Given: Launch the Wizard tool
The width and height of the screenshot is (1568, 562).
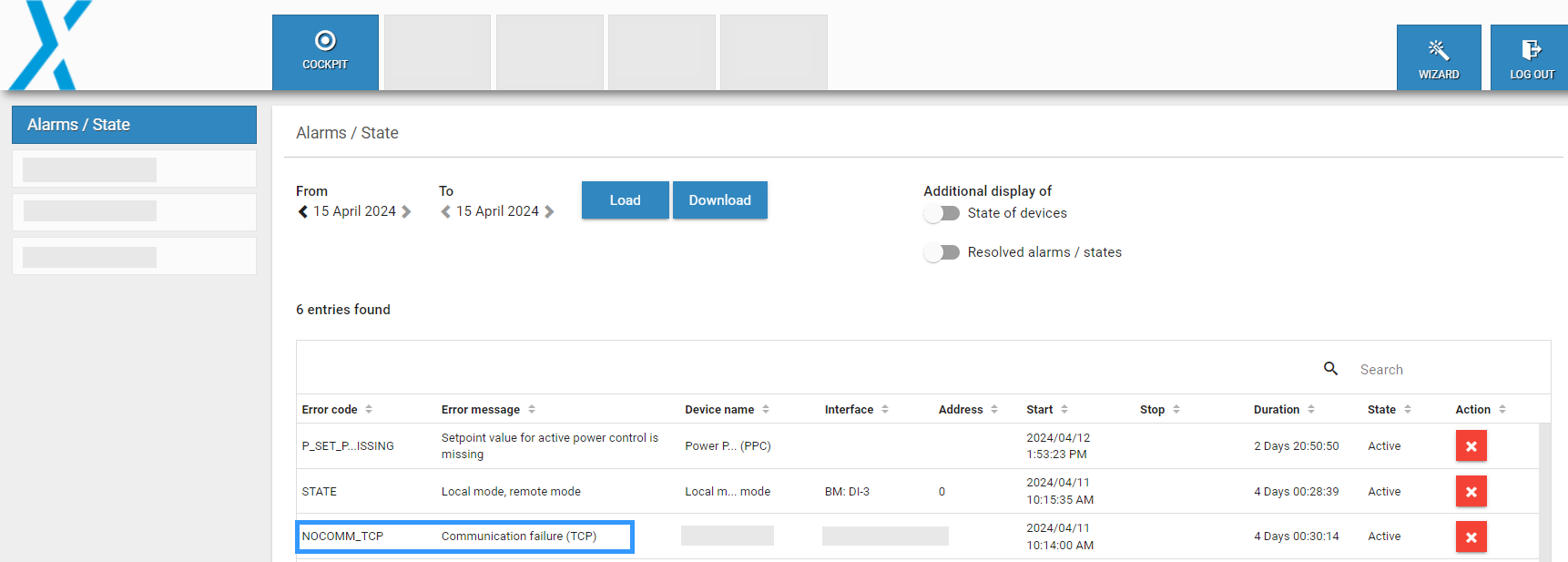Looking at the screenshot, I should (x=1438, y=58).
